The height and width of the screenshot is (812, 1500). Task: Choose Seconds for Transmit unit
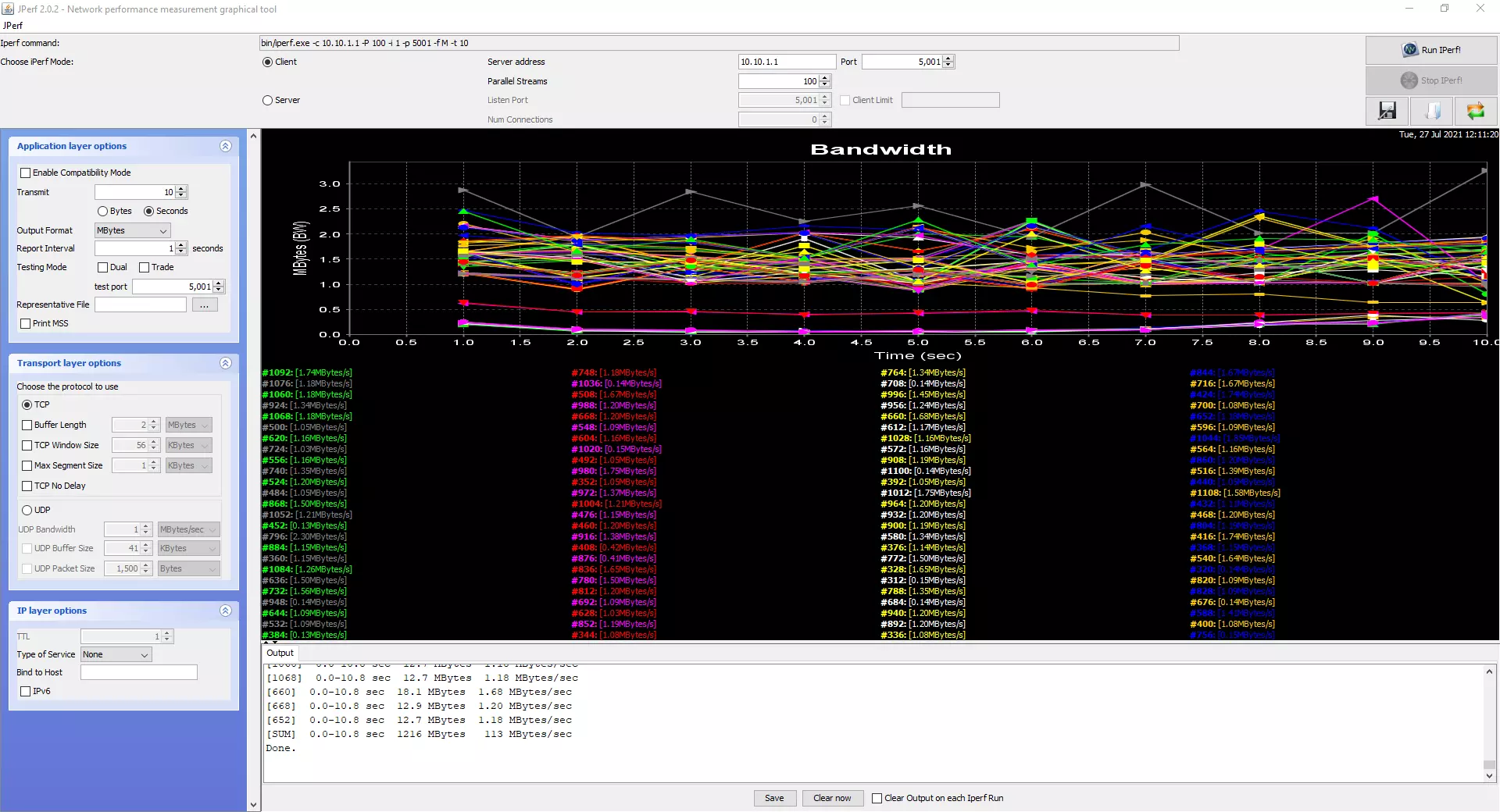(148, 212)
